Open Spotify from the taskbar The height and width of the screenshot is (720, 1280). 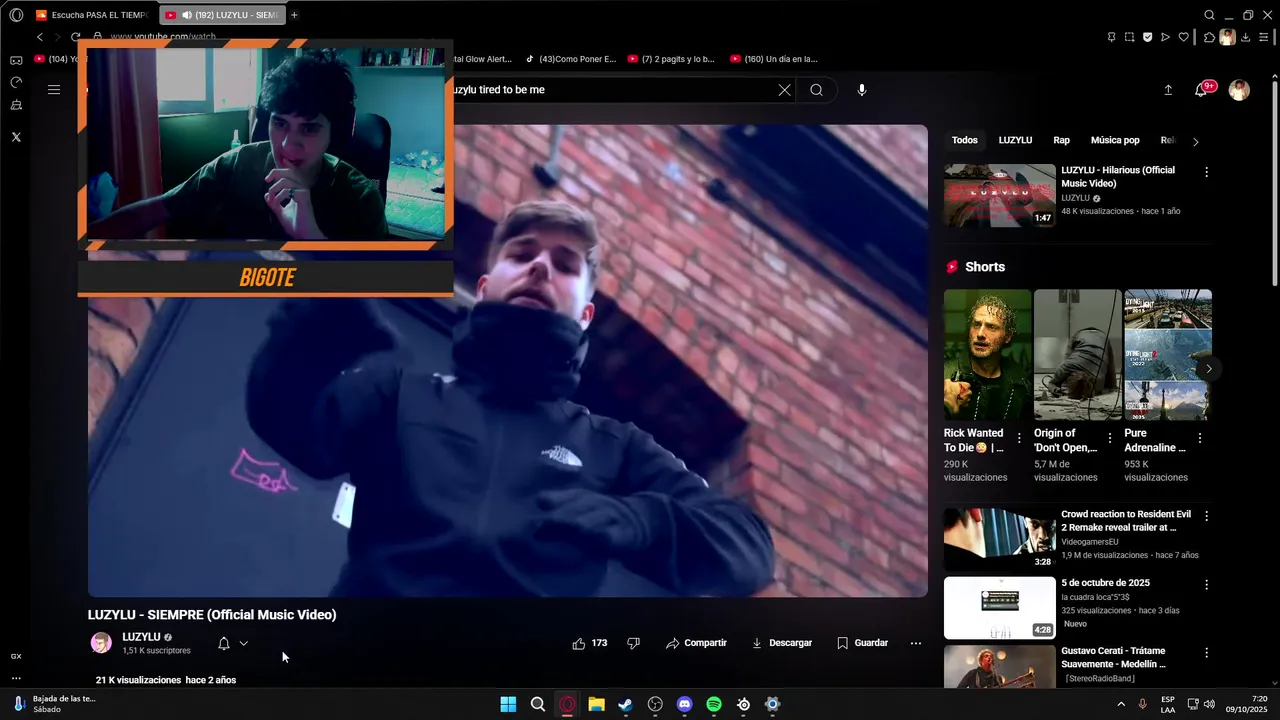point(714,704)
